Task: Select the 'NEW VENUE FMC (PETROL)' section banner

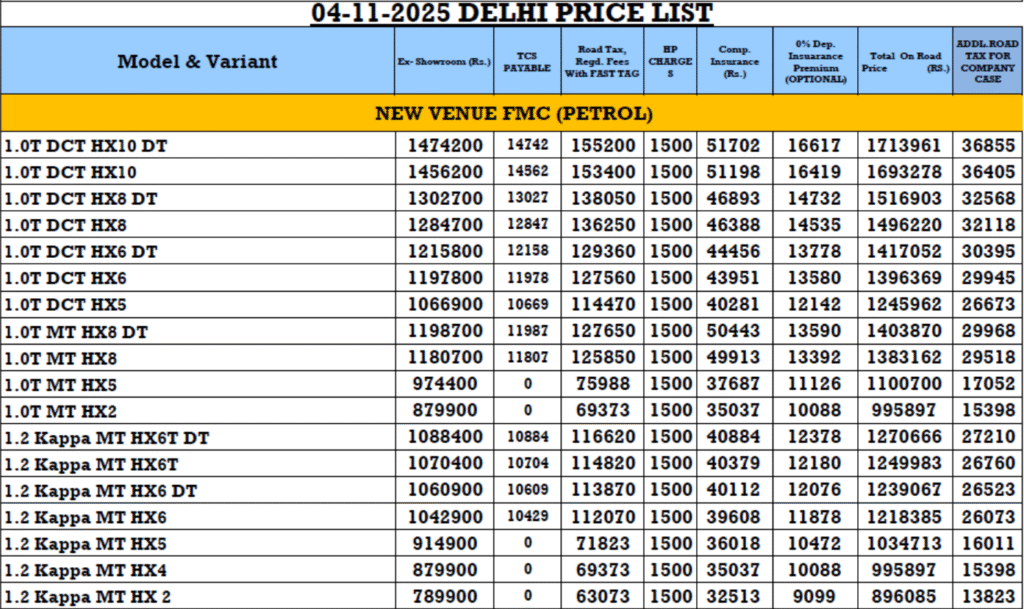Action: (x=512, y=112)
